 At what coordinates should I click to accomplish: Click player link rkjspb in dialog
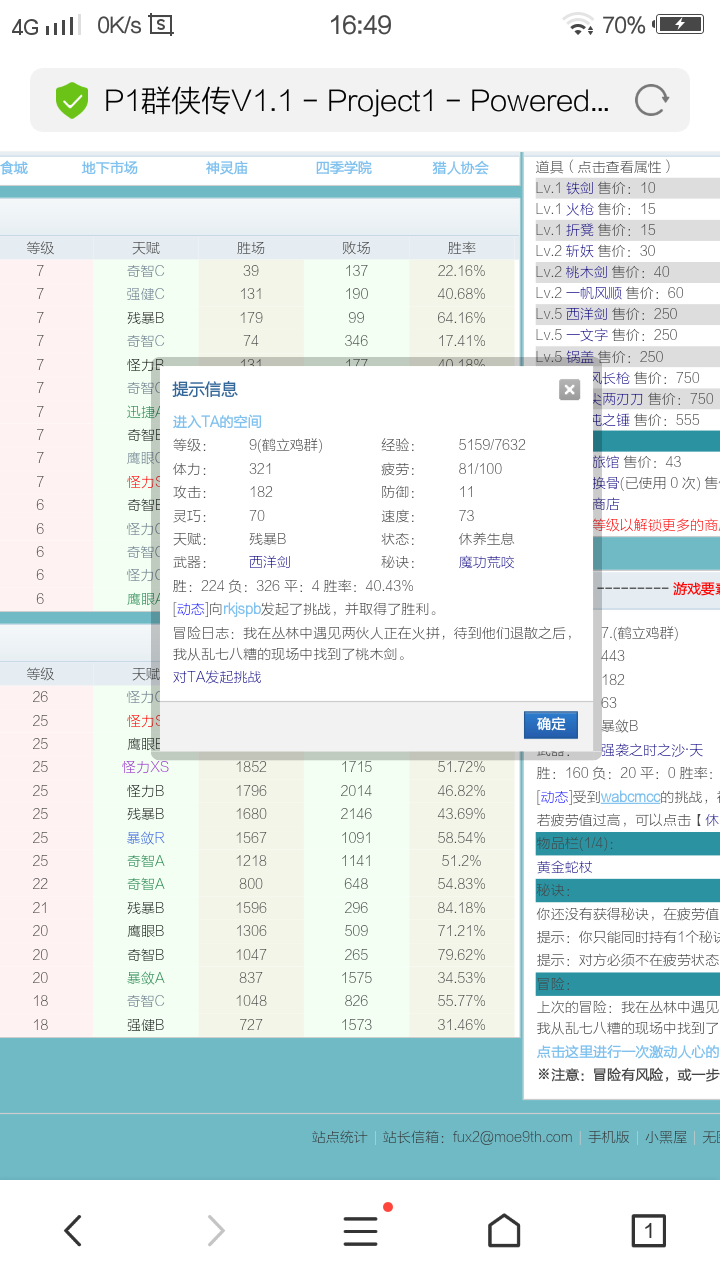(242, 609)
